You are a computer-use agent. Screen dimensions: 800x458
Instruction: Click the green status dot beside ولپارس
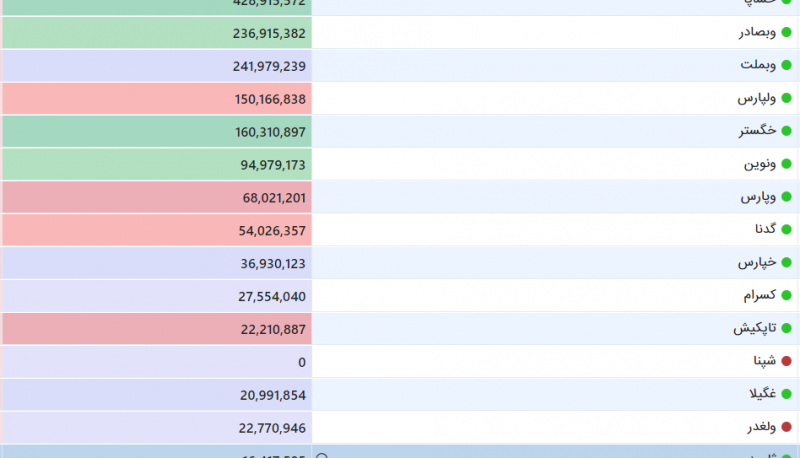coord(786,98)
